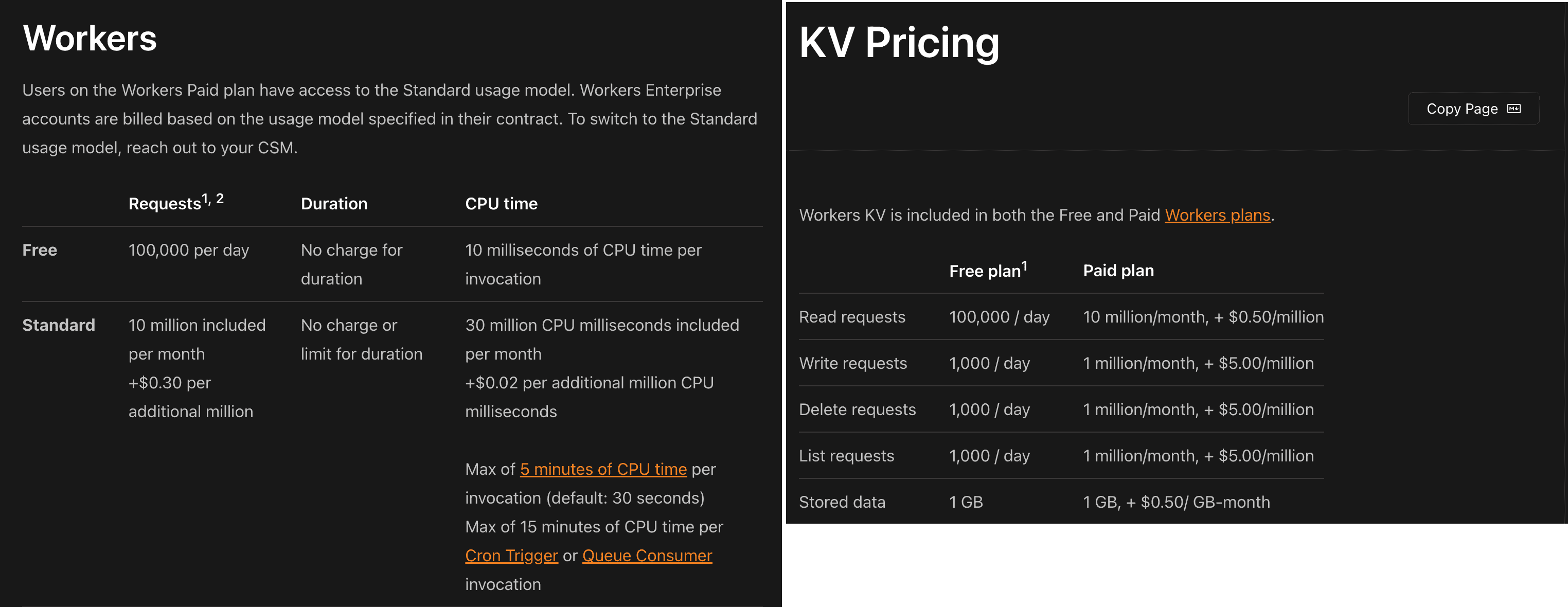
Task: Click the Standard row label in Workers table
Action: point(59,325)
